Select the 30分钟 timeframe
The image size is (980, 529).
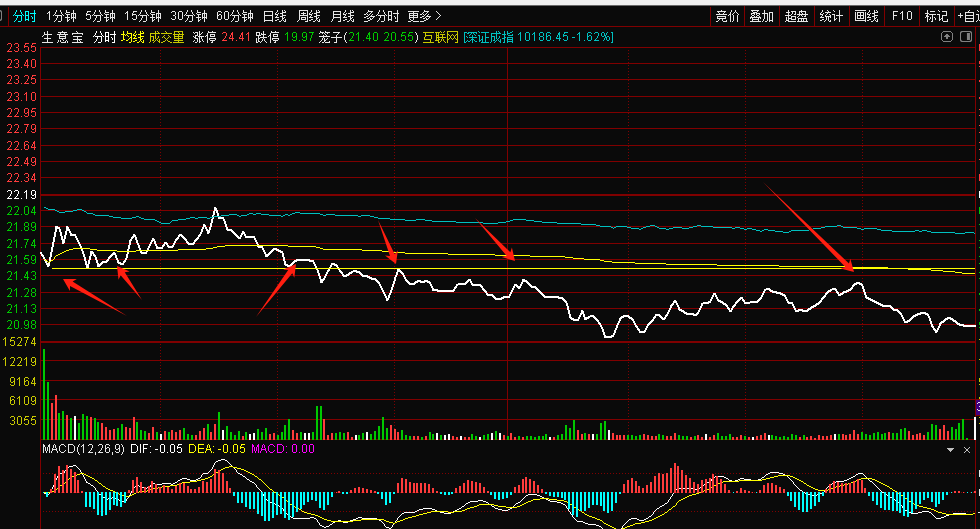click(x=189, y=16)
